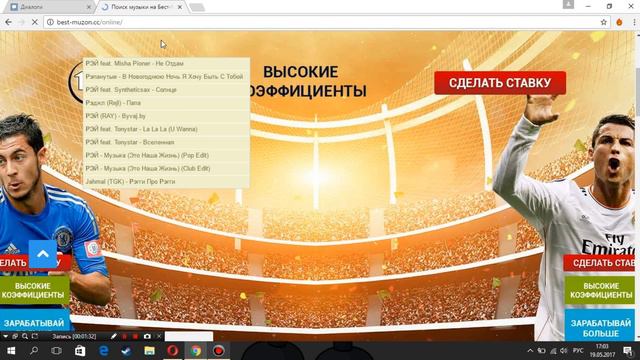Select suggestion РЭЙ feat. Tonystar - La La La
This screenshot has height=360, width=640.
166,129
